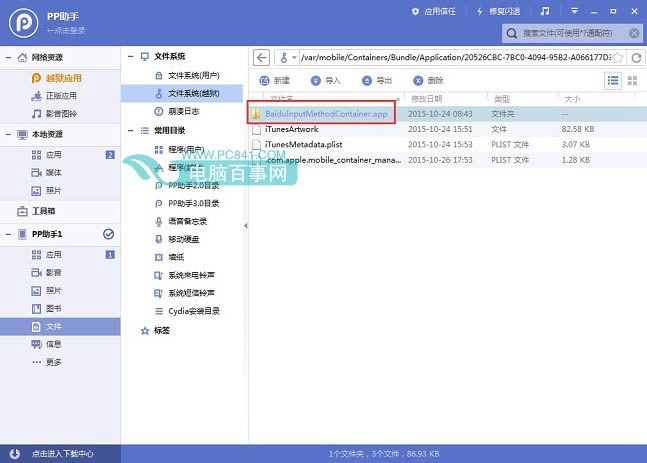Sort by 类型 column header
Image resolution: width=647 pixels, height=463 pixels.
click(x=502, y=99)
